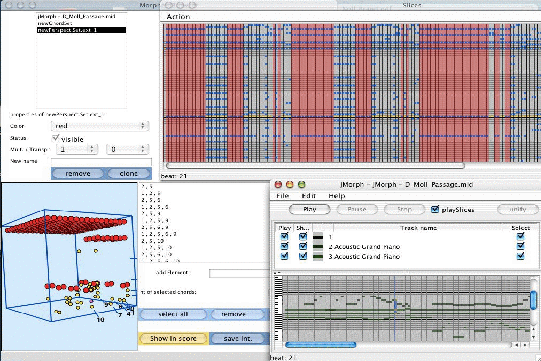Screen dimensions: 541x361
Task: Click the red sphere plane in 3D view
Action: point(66,224)
